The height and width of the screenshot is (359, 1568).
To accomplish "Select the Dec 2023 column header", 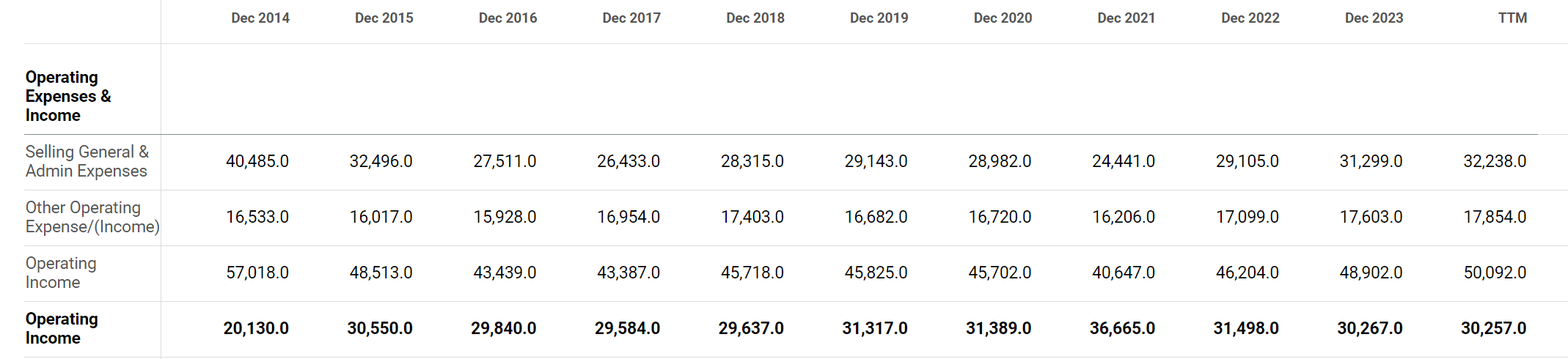I will coord(1373,18).
